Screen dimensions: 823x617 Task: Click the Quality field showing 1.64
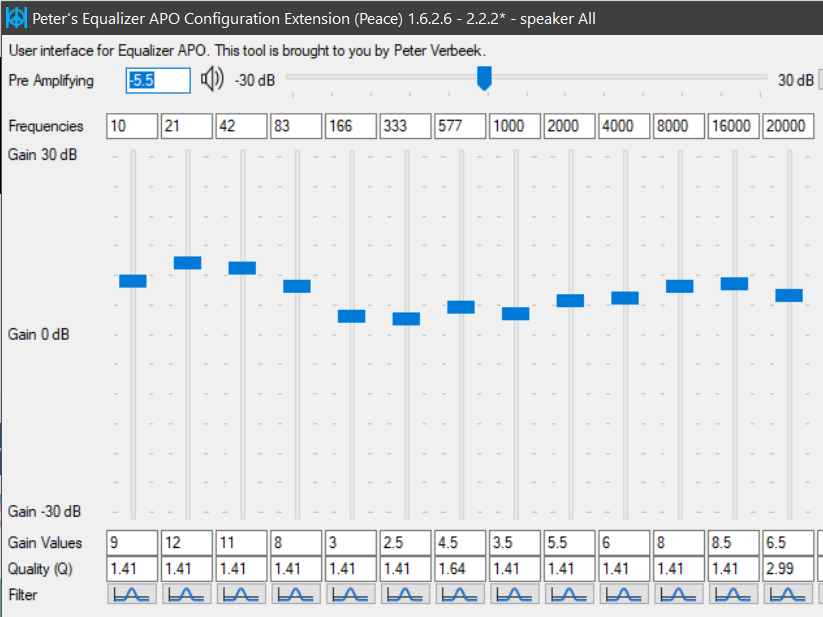pyautogui.click(x=459, y=569)
